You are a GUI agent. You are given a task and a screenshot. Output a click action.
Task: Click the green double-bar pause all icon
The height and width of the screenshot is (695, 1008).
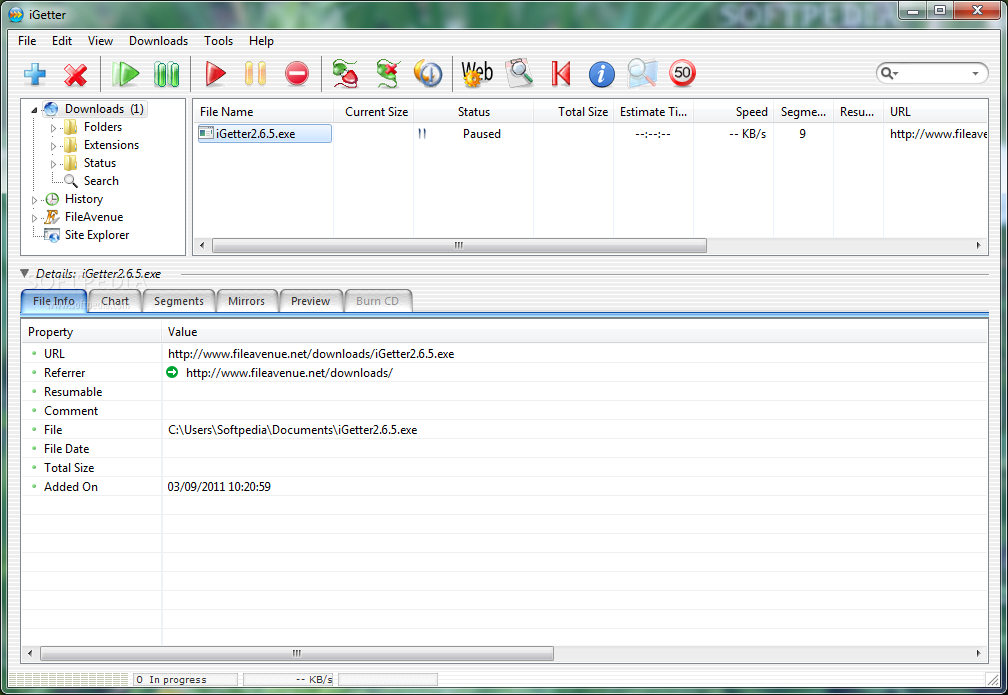point(166,74)
